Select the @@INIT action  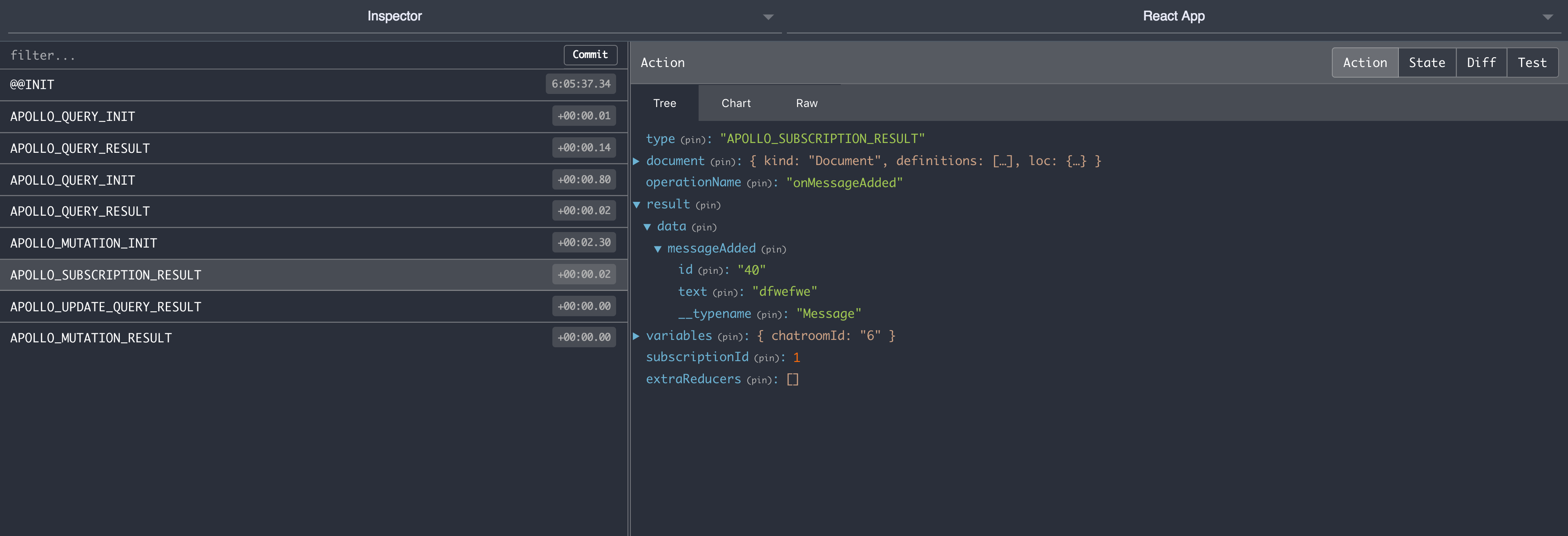pos(243,85)
